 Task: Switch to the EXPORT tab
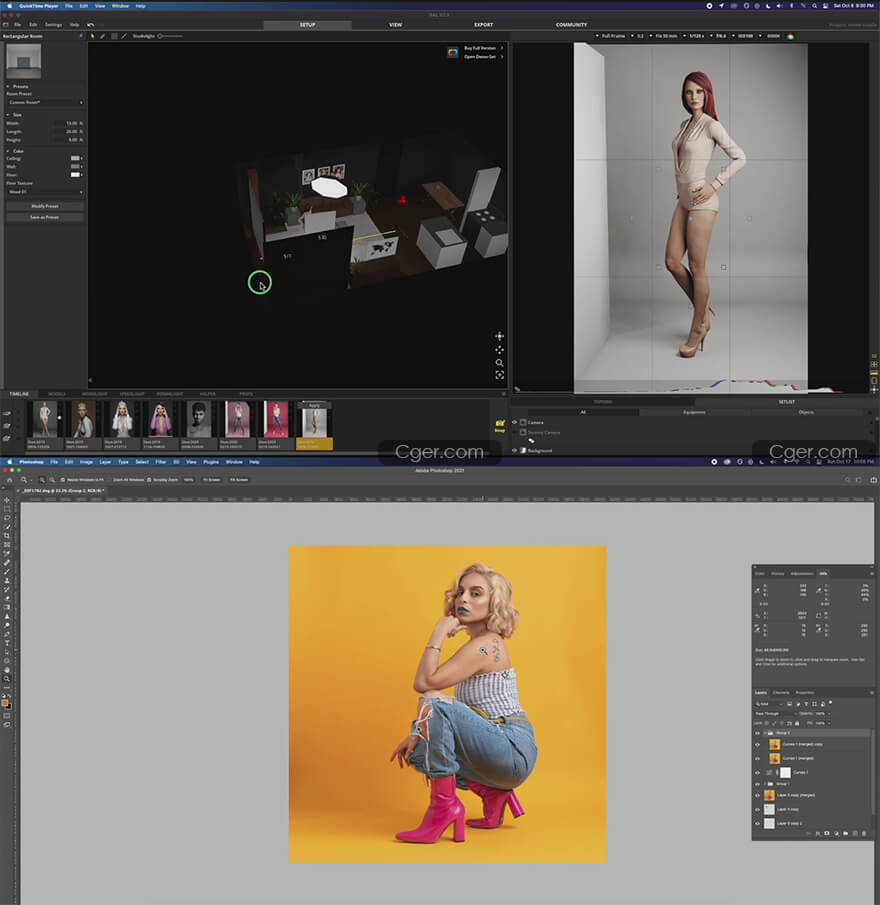coord(483,24)
